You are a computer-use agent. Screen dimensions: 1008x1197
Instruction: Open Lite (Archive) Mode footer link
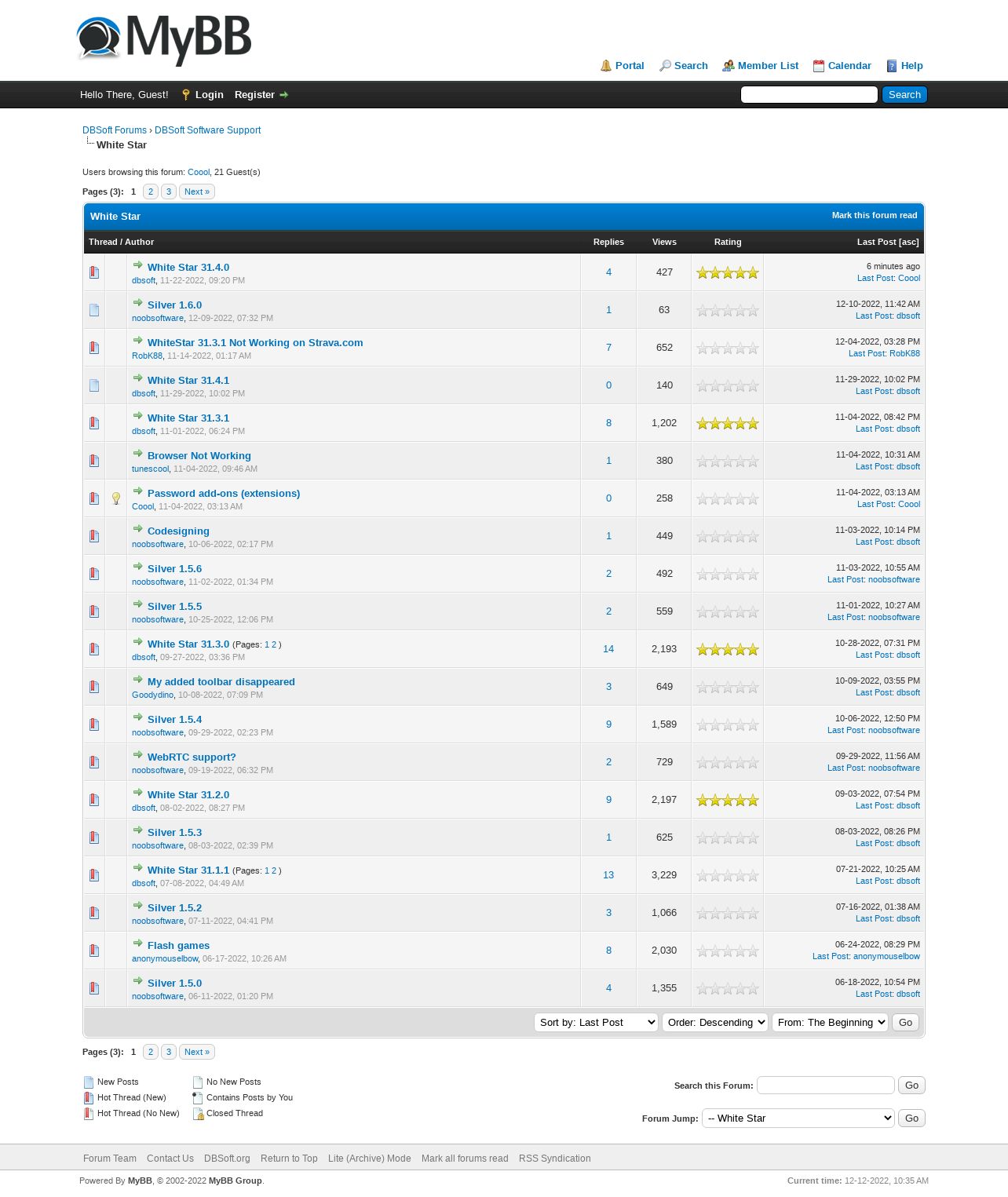(x=369, y=1159)
